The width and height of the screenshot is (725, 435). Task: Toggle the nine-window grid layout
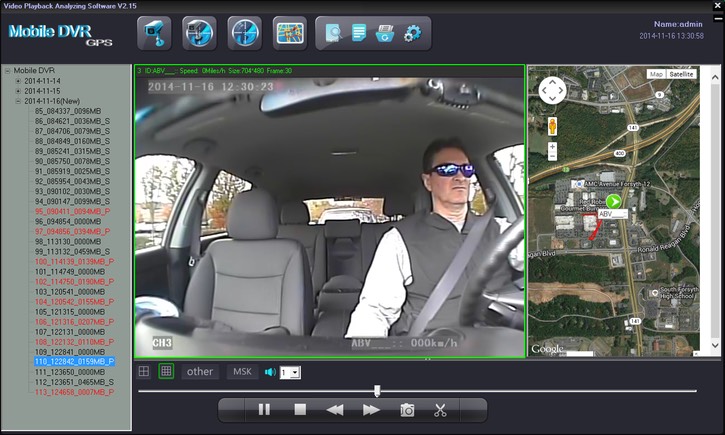tap(166, 372)
